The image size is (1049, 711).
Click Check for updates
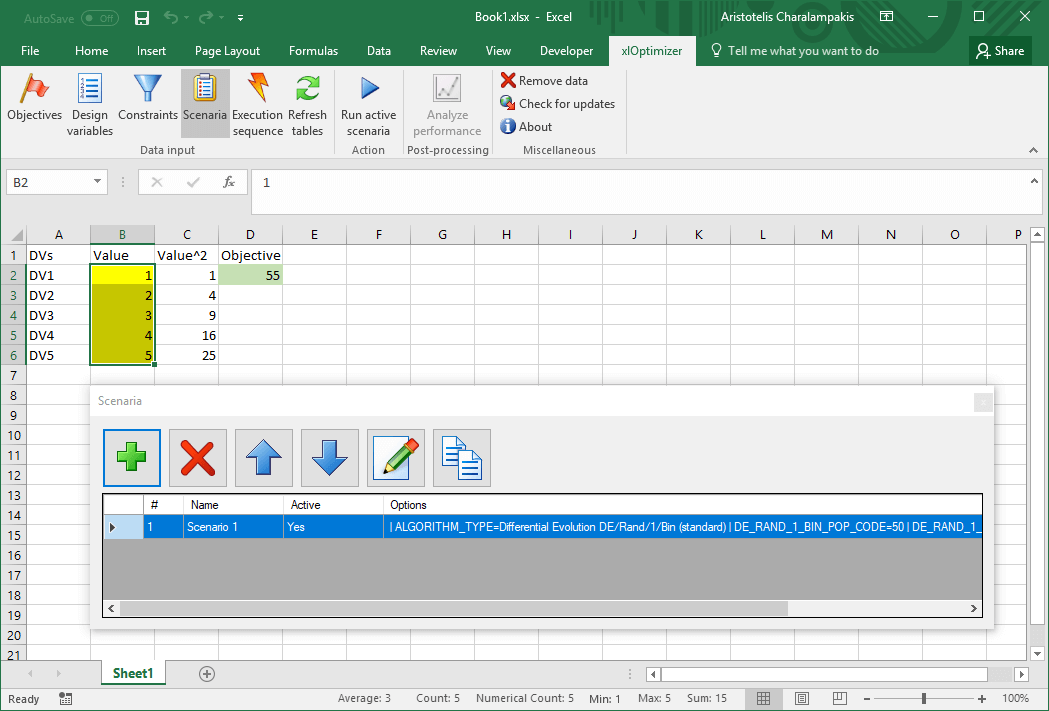point(566,104)
